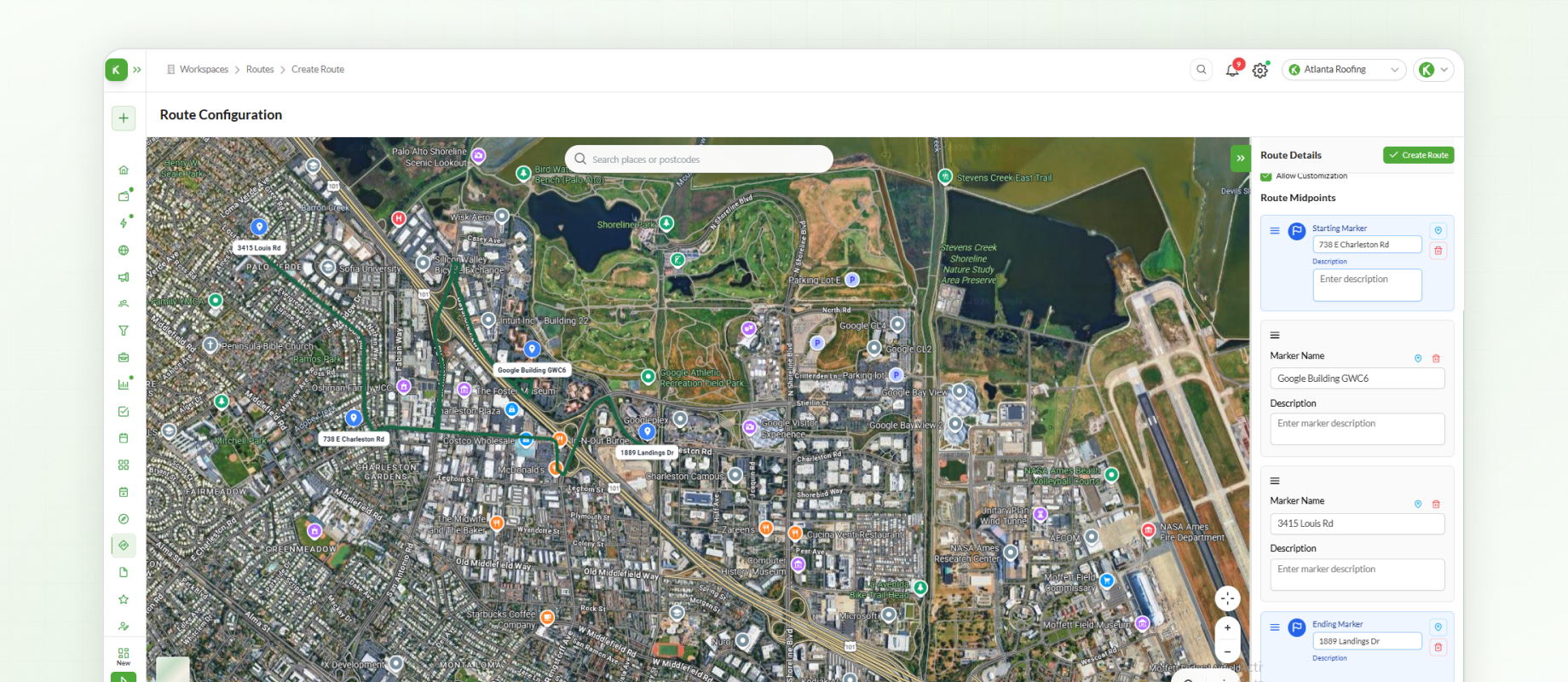Click the 738 E Charleston Rd map pin
This screenshot has height=682, width=1568.
tap(354, 418)
